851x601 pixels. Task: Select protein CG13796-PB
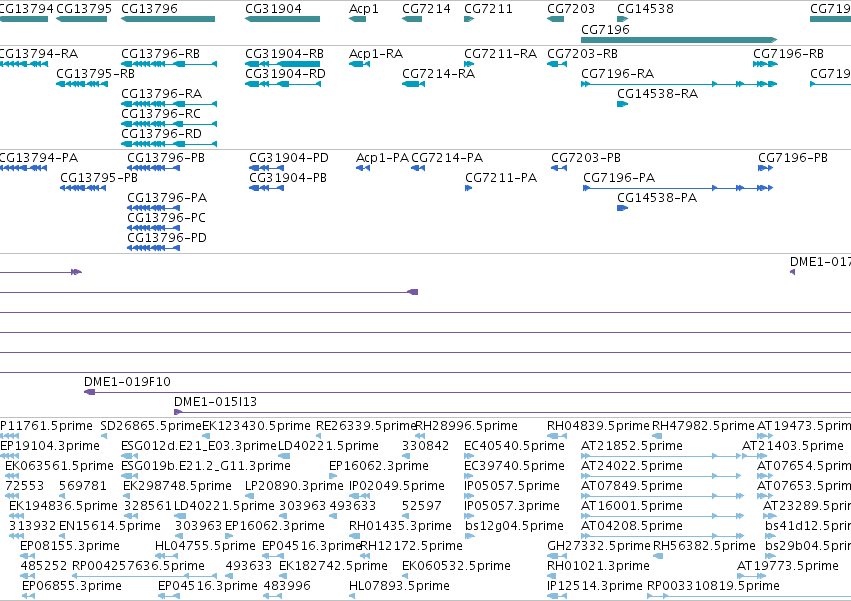[154, 168]
